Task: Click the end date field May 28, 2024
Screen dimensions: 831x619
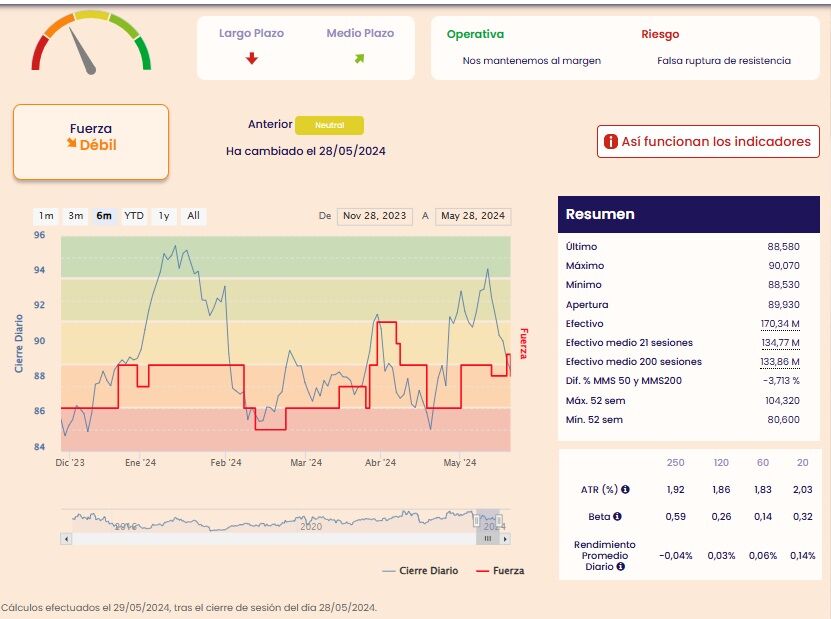Action: point(473,216)
